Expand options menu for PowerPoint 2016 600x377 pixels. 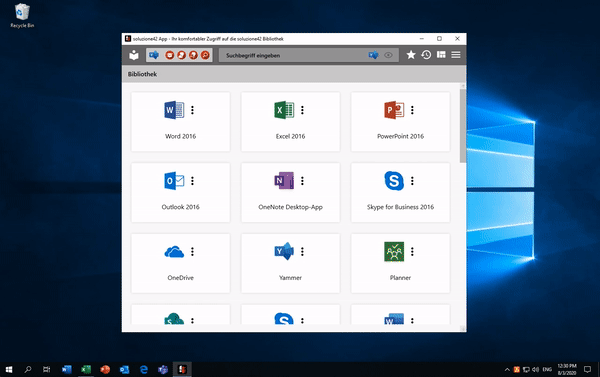[x=412, y=110]
